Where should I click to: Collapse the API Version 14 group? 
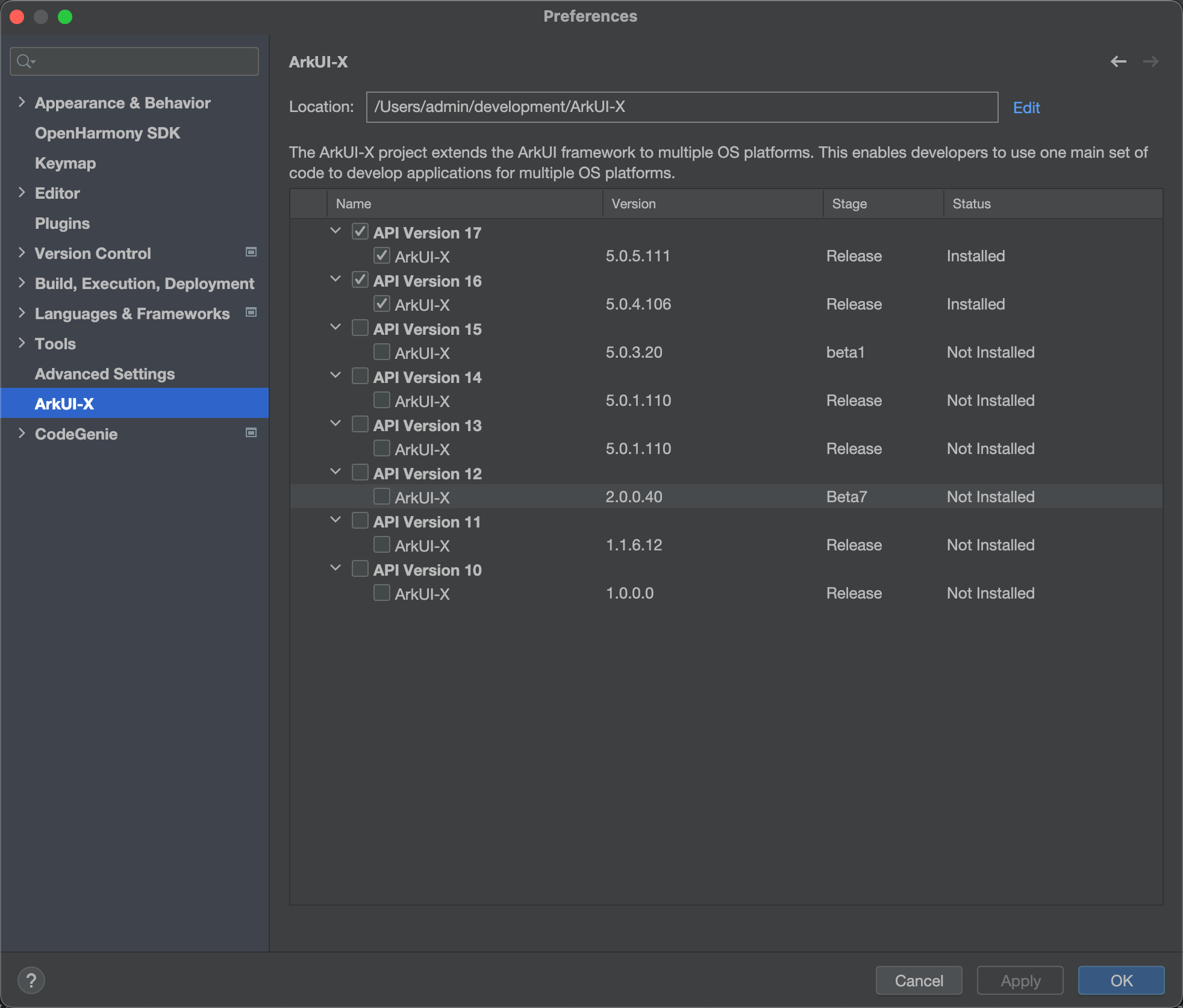point(336,376)
